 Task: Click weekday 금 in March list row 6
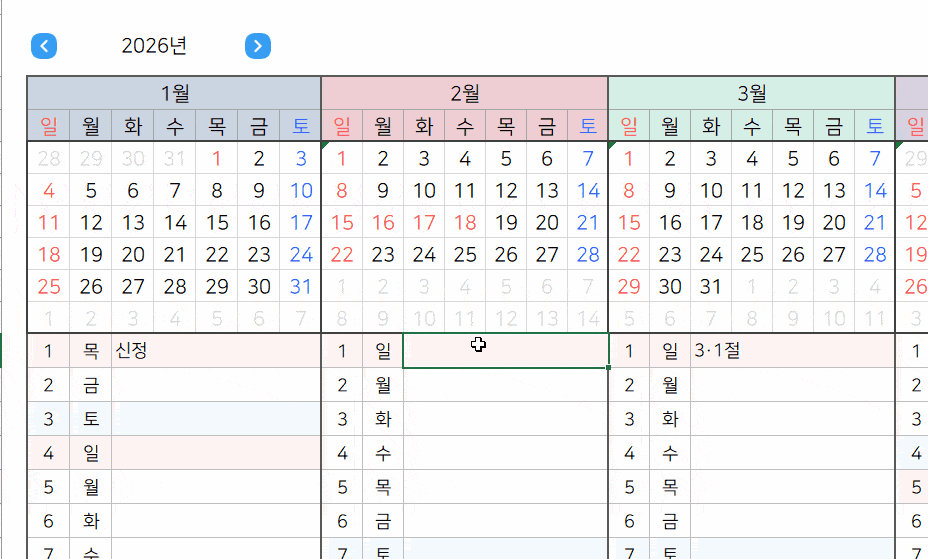coord(670,521)
